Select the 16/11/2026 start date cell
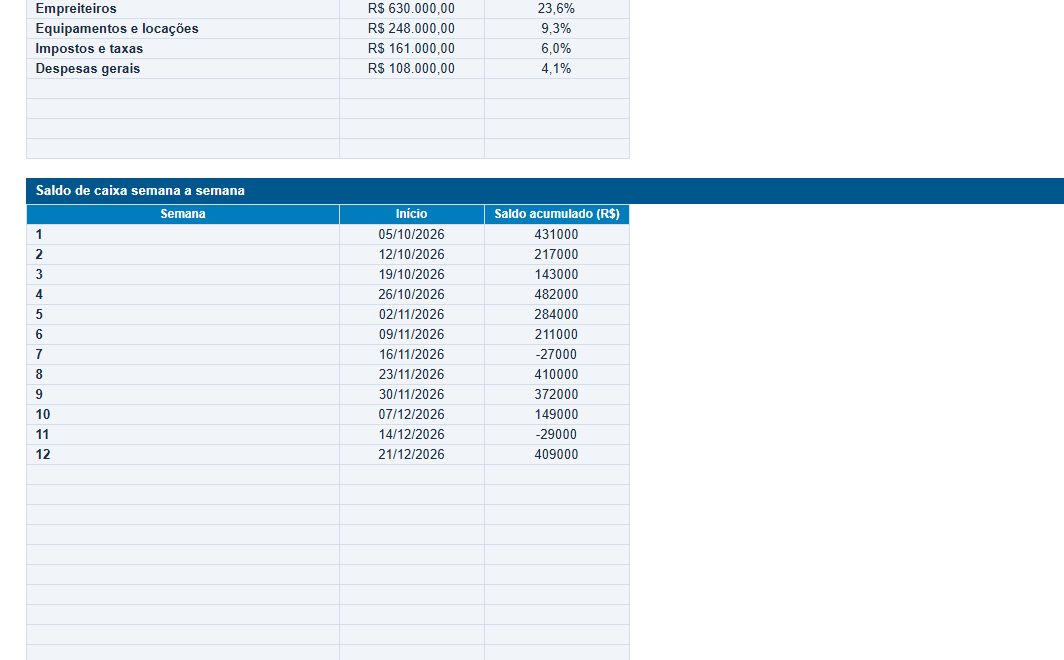The image size is (1064, 660). [412, 355]
